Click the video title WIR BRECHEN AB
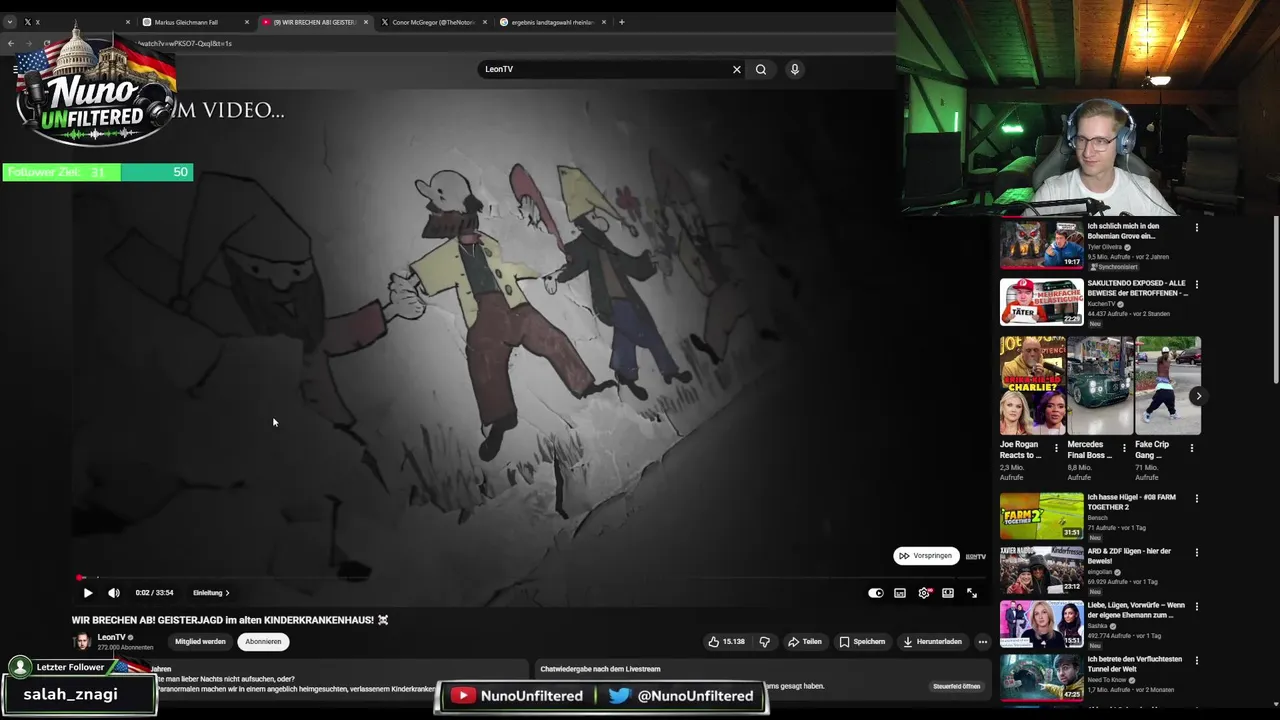 (230, 620)
